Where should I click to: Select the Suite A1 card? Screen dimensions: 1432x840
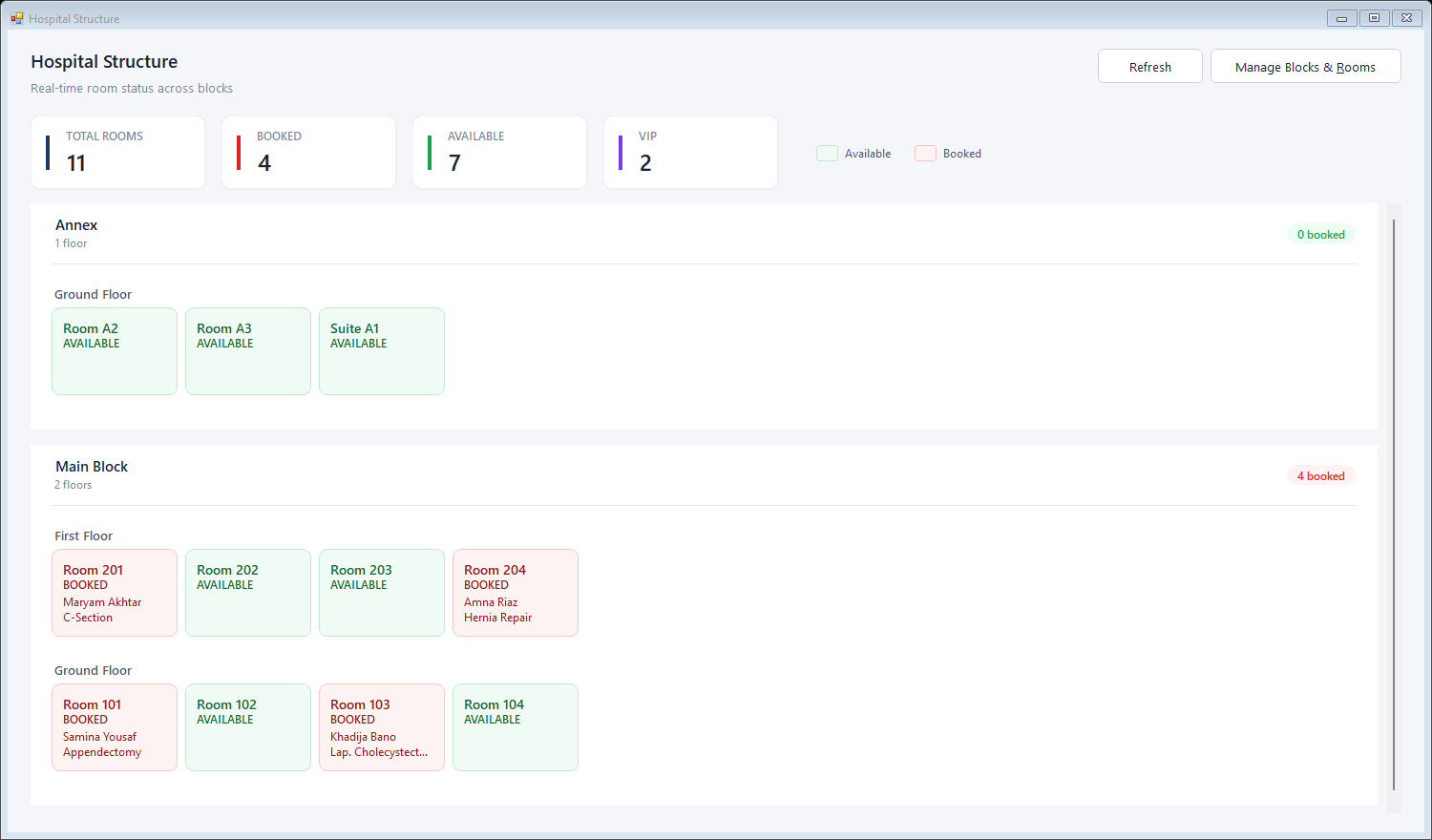click(x=382, y=351)
